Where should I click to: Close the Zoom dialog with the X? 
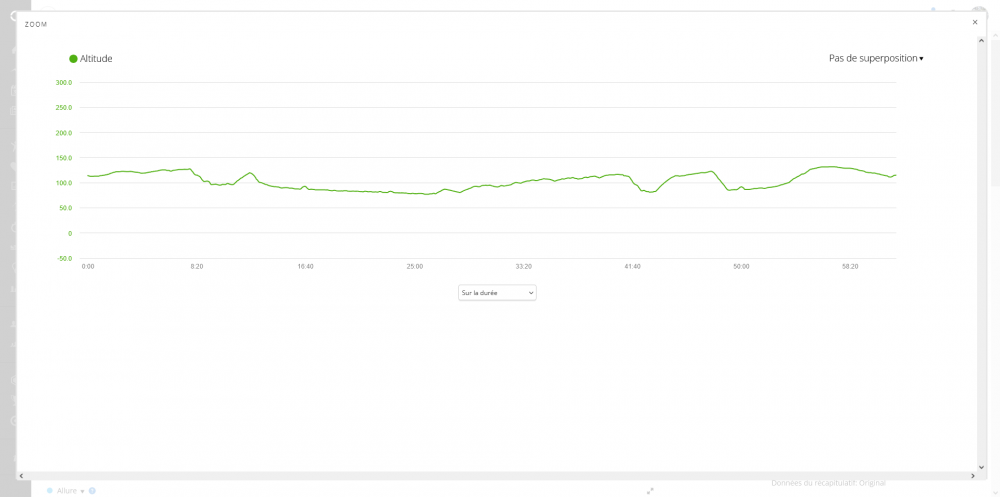pyautogui.click(x=975, y=22)
